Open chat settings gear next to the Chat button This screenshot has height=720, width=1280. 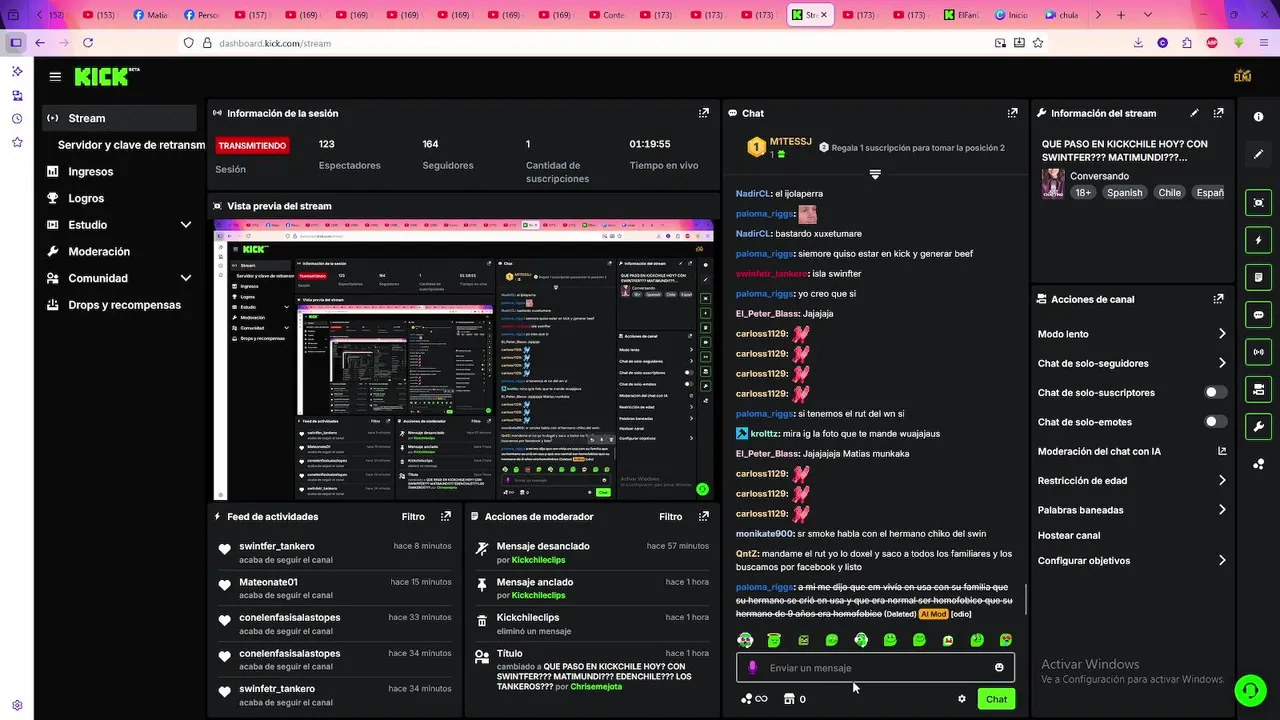(x=962, y=699)
